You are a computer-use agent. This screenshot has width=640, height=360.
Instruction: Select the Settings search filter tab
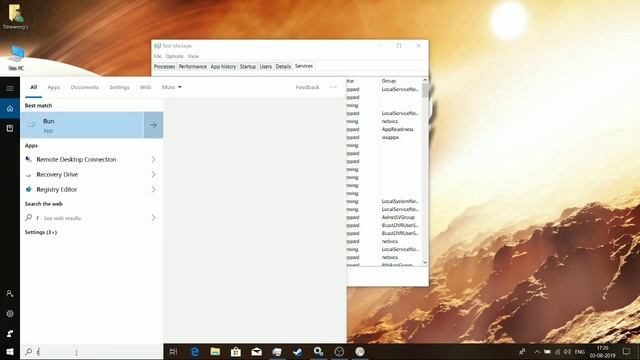point(119,87)
